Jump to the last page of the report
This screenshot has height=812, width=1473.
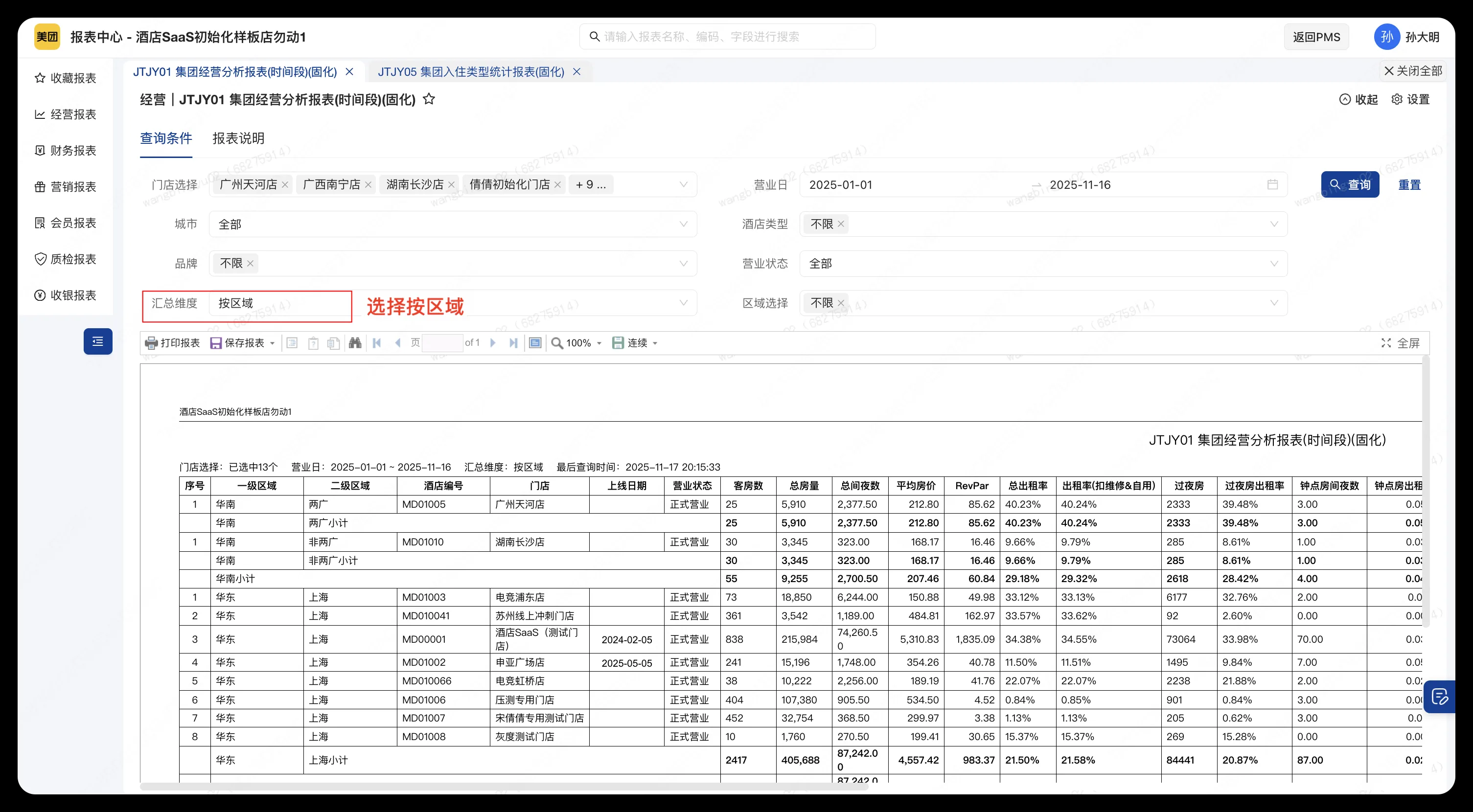[513, 342]
